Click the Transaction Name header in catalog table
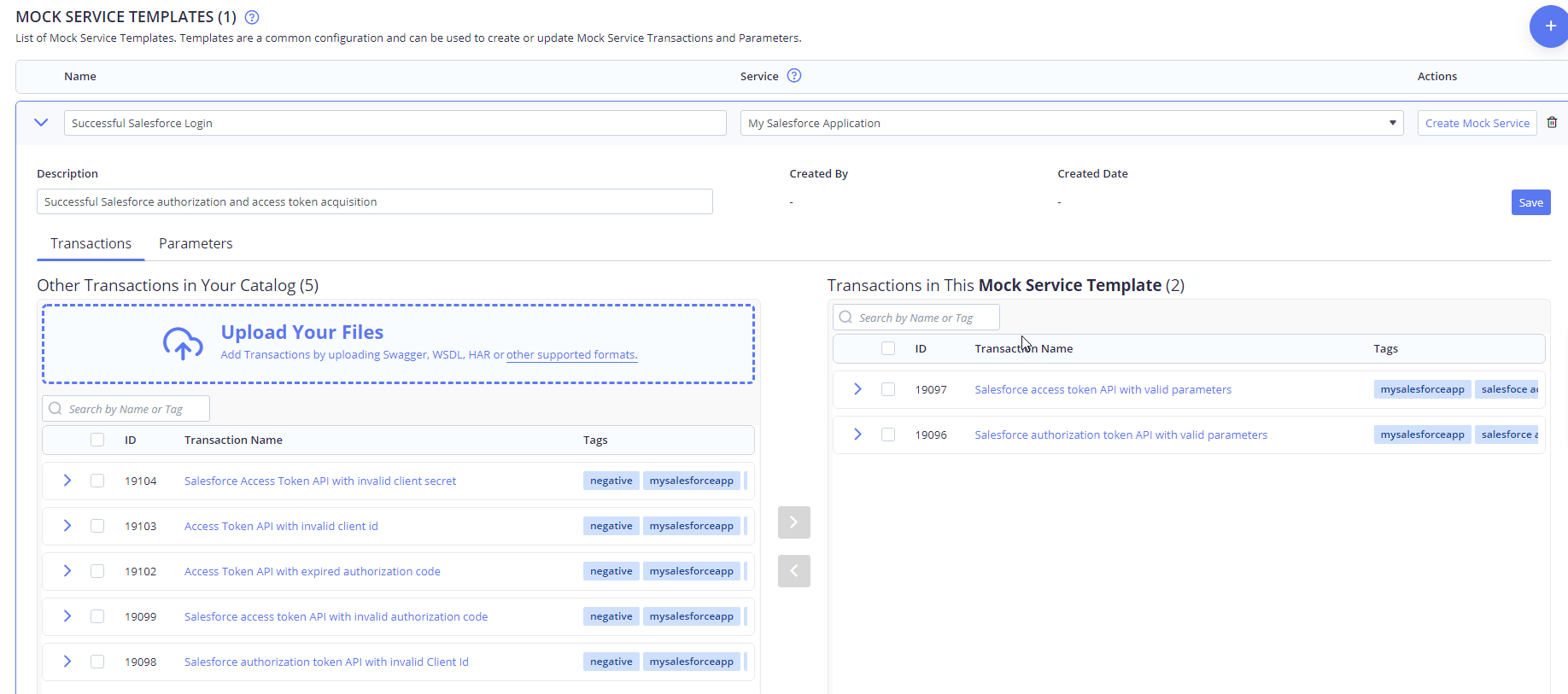This screenshot has height=694, width=1568. click(x=233, y=440)
